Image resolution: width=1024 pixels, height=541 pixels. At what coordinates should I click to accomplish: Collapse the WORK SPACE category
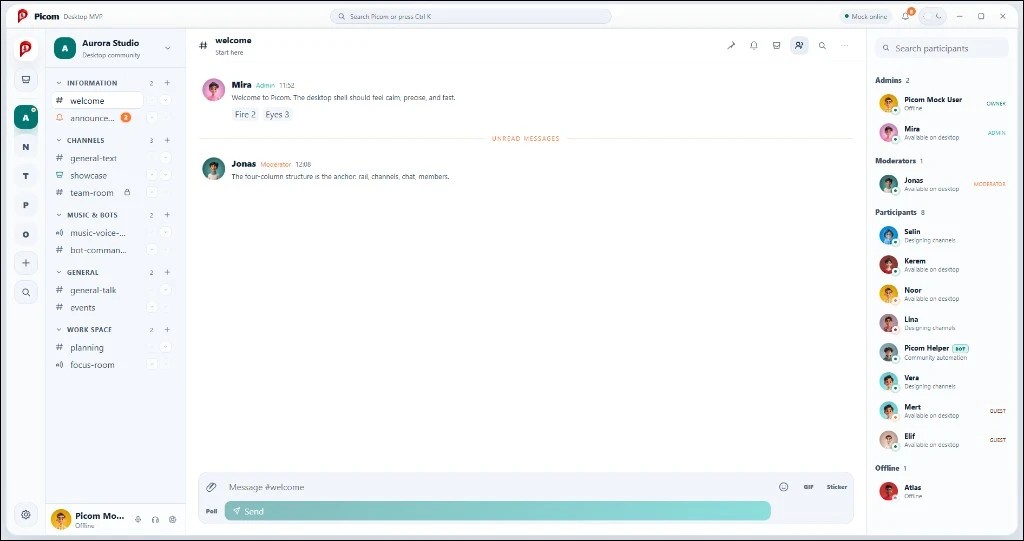pos(59,330)
